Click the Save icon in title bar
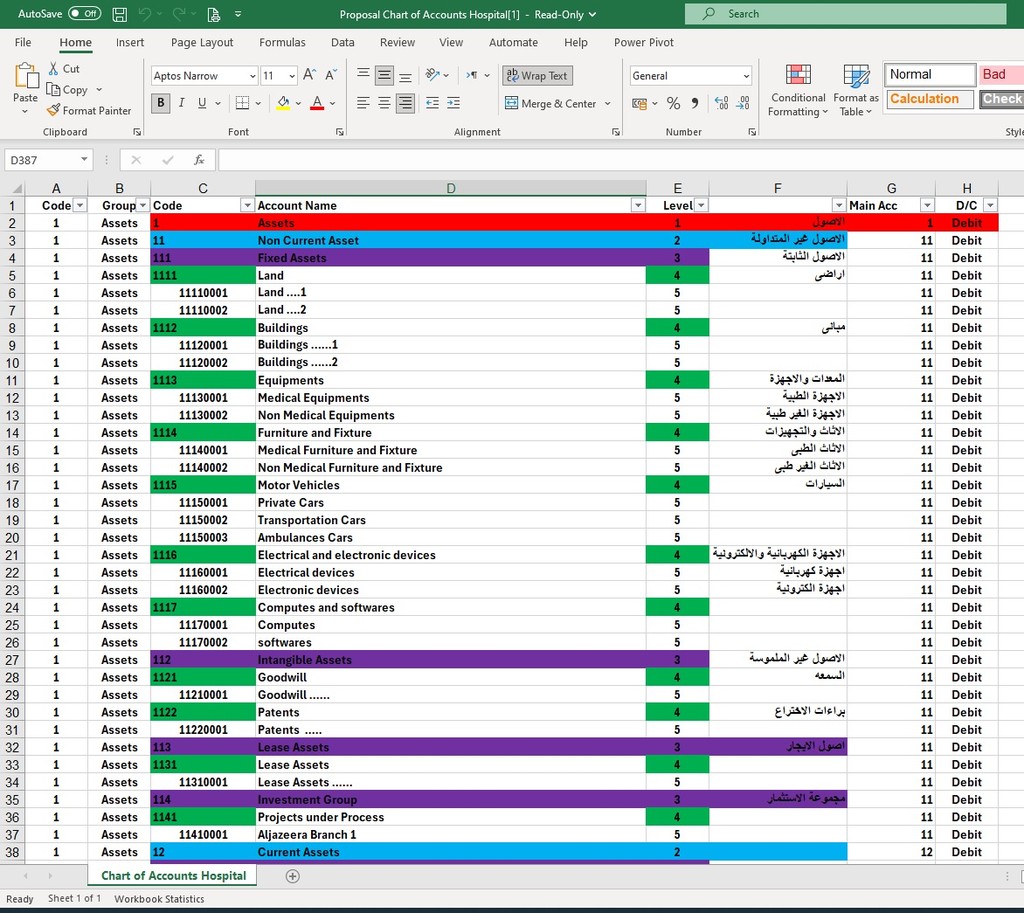Viewport: 1024px width, 913px height. [120, 14]
